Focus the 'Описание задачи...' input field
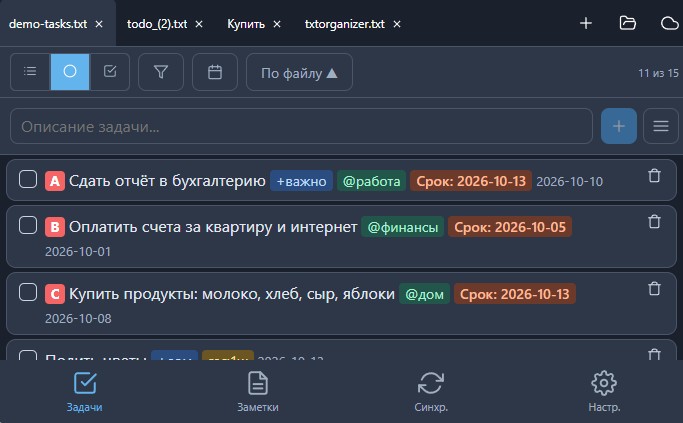 click(301, 126)
